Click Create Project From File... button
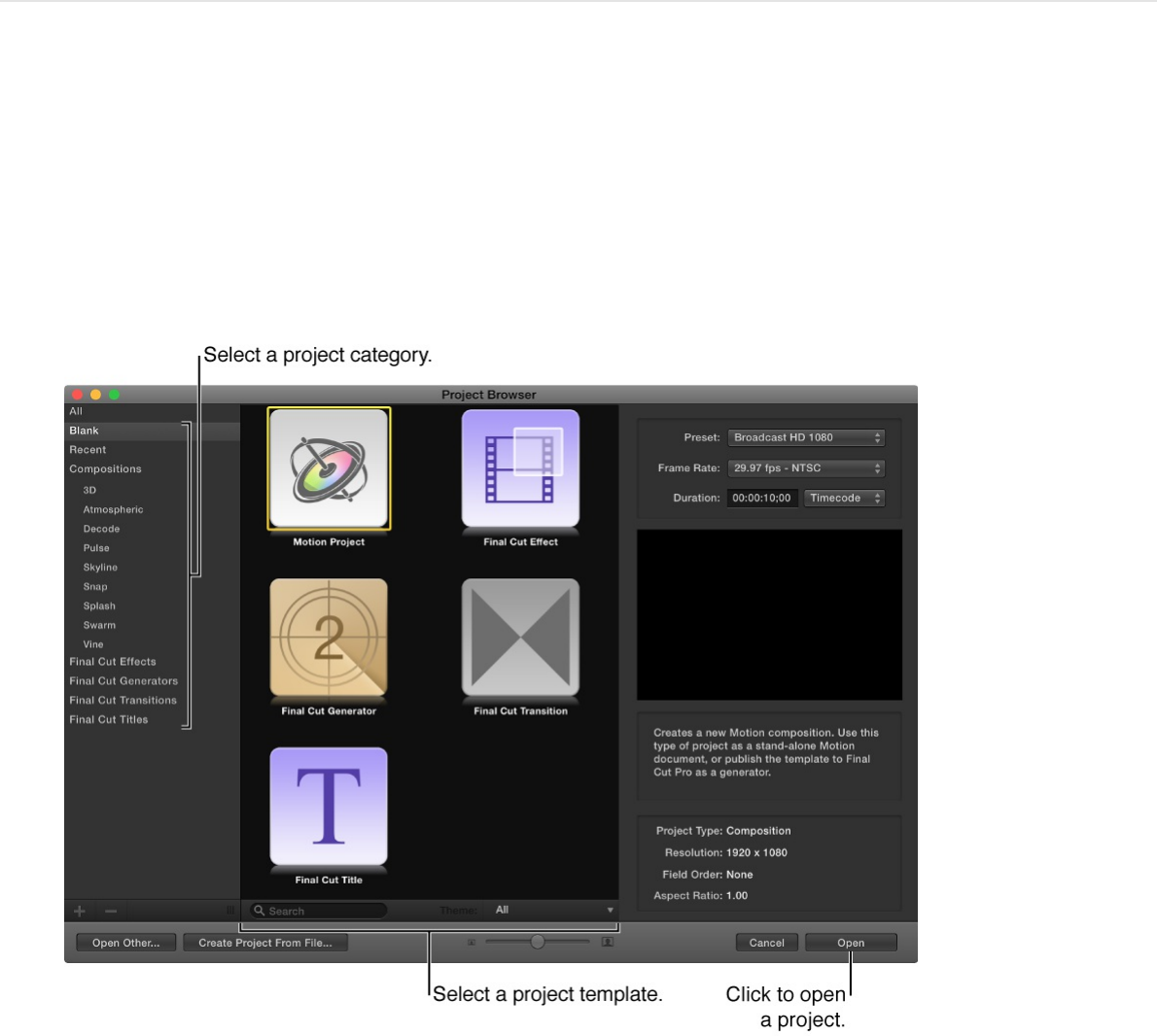The width and height of the screenshot is (1157, 1036). tap(264, 943)
